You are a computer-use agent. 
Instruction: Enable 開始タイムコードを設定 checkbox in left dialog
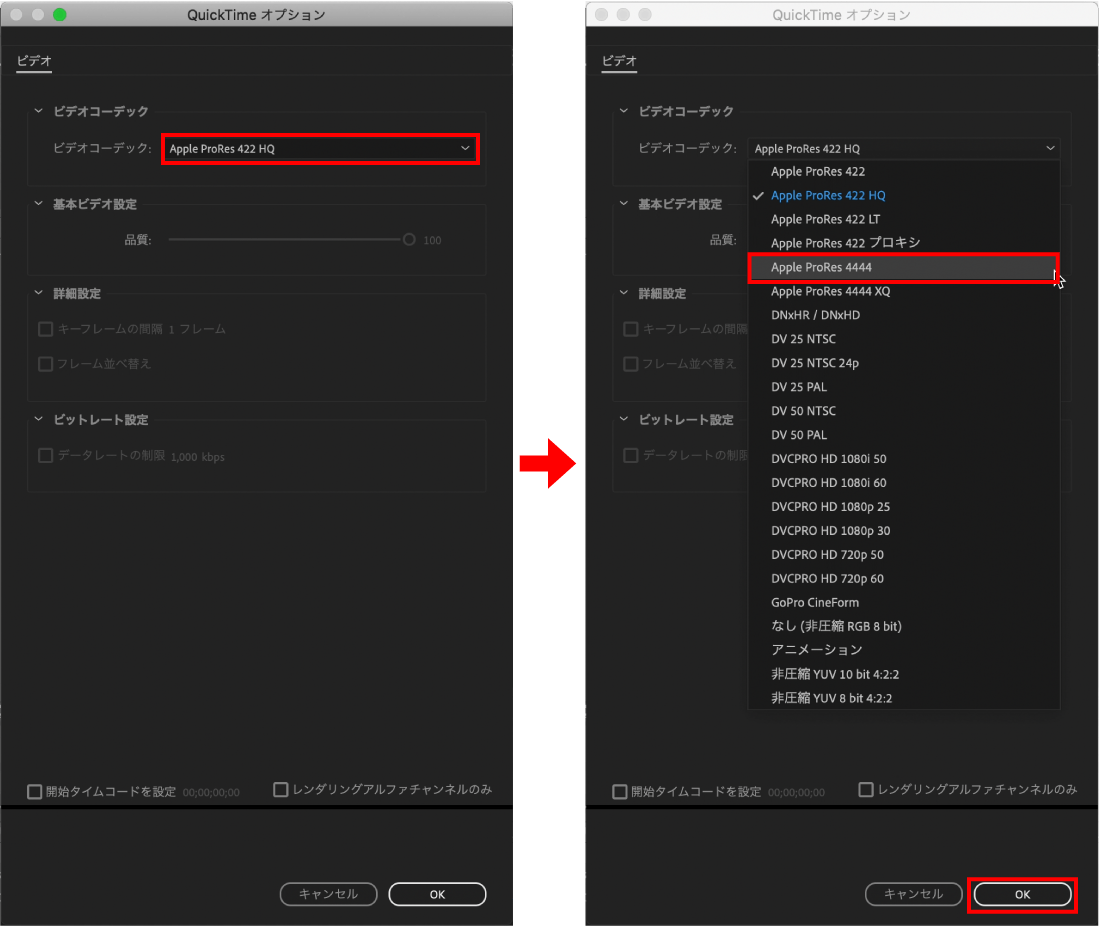pos(34,791)
